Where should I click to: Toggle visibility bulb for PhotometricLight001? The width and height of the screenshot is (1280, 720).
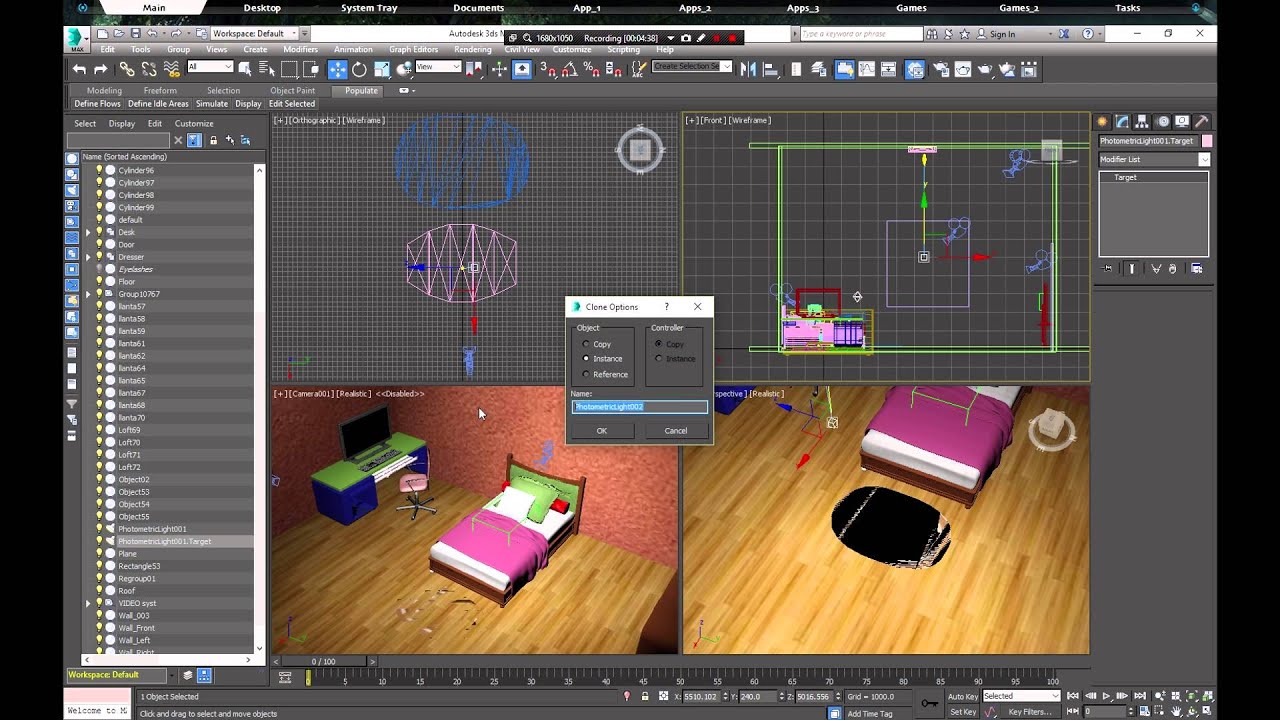99,528
